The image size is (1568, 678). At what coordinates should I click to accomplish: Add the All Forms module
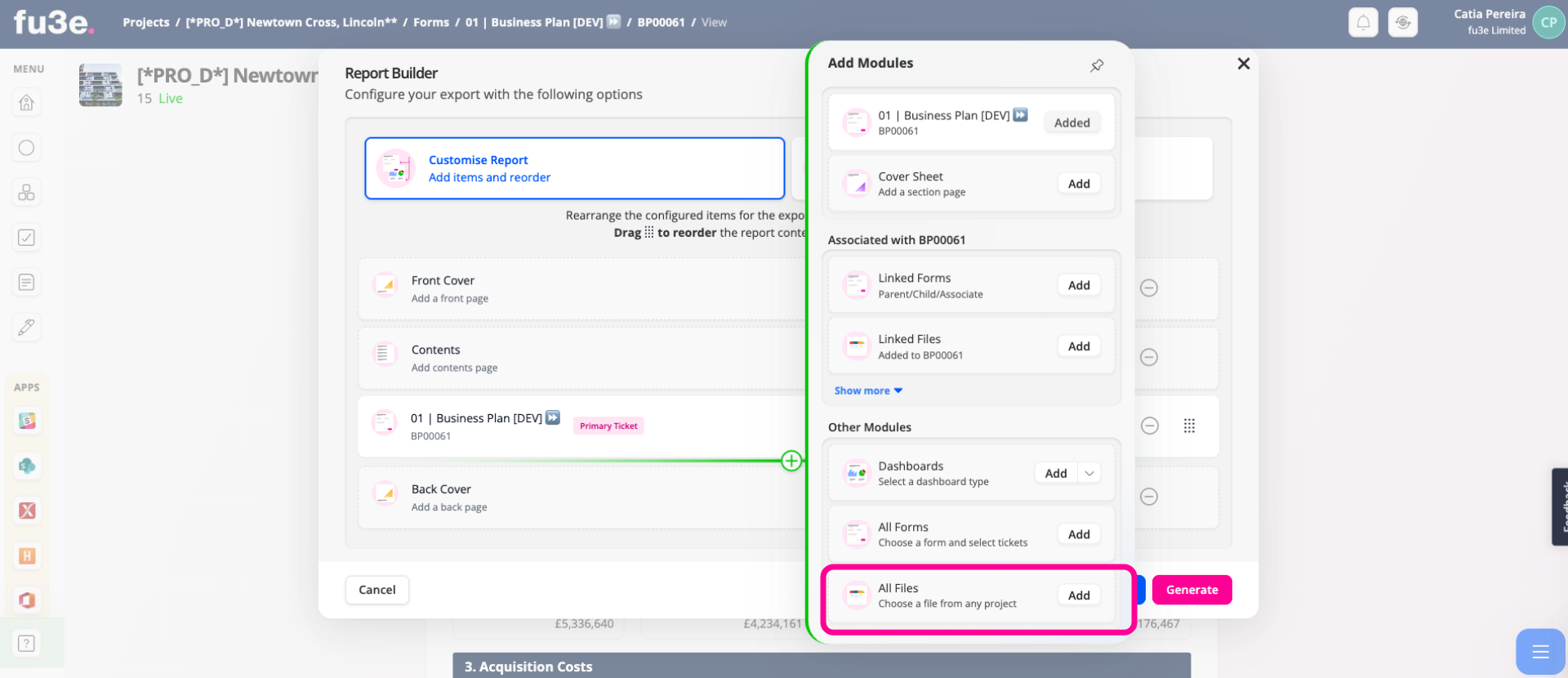point(1079,534)
